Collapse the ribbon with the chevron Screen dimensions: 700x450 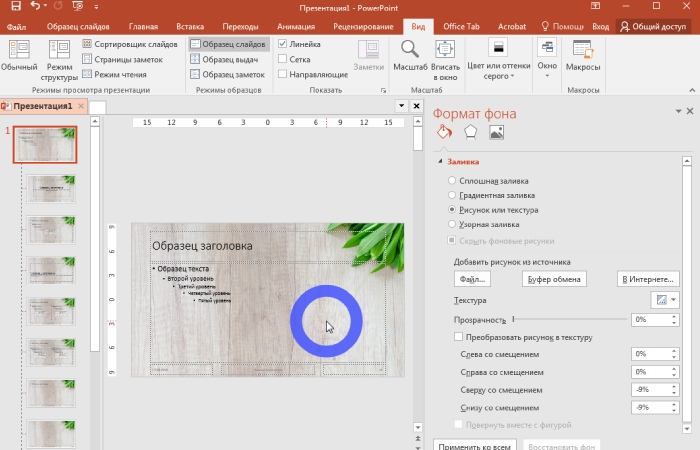click(x=692, y=90)
